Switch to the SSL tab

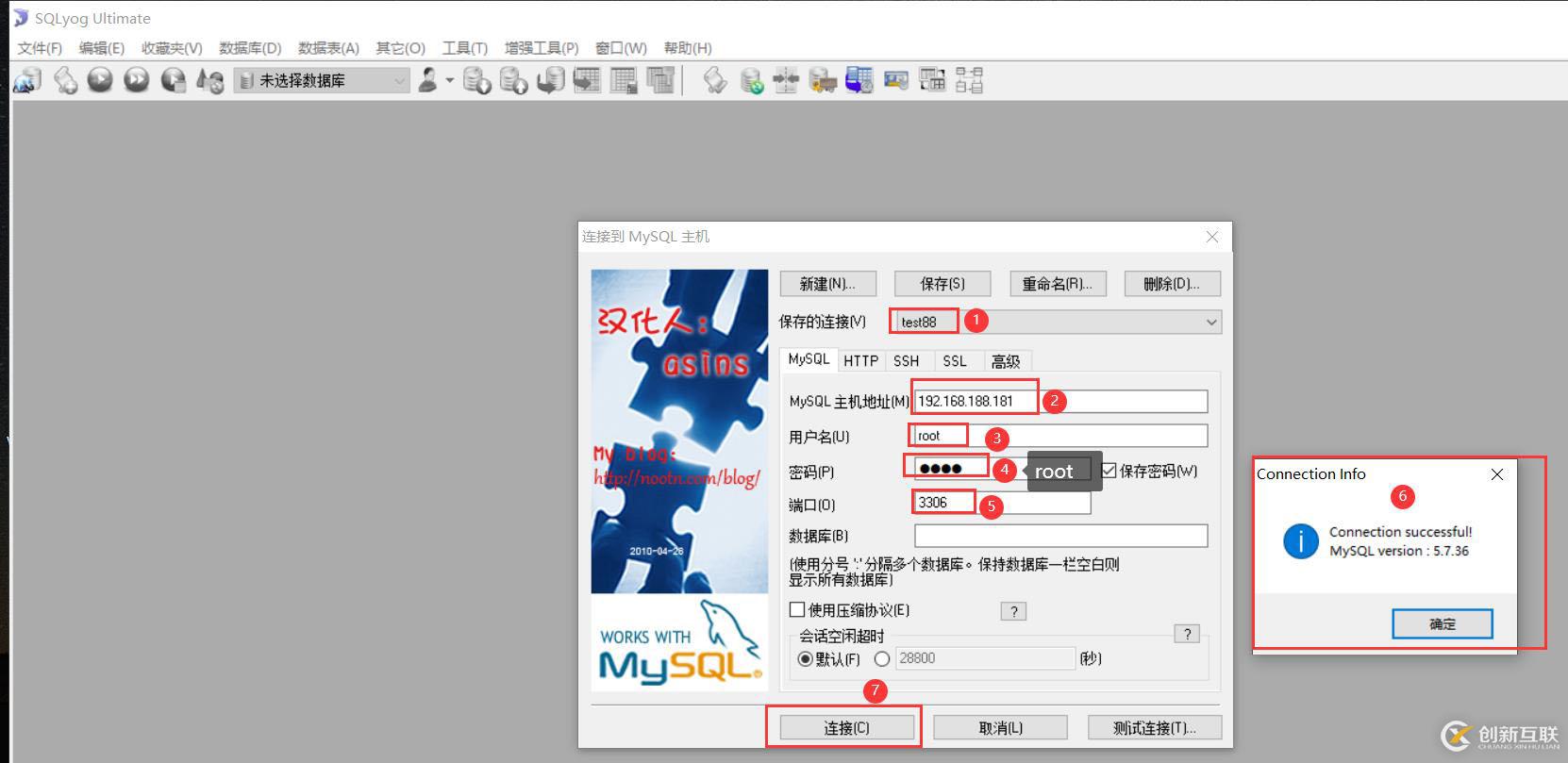point(955,361)
